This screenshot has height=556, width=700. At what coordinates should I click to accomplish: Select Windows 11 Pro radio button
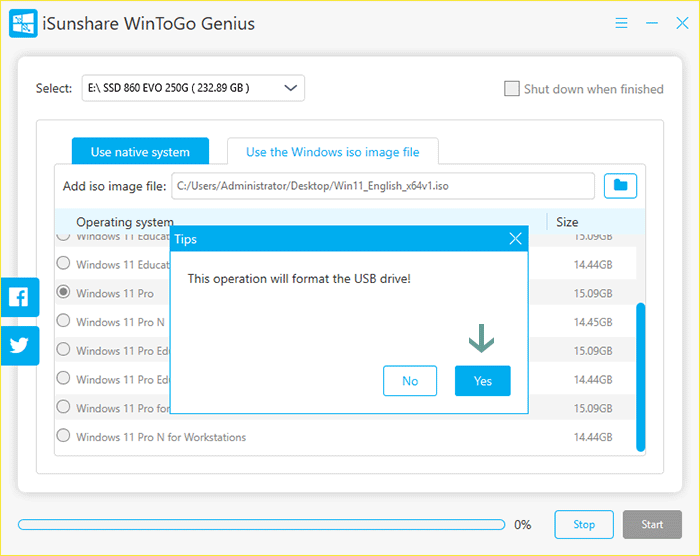pos(63,292)
